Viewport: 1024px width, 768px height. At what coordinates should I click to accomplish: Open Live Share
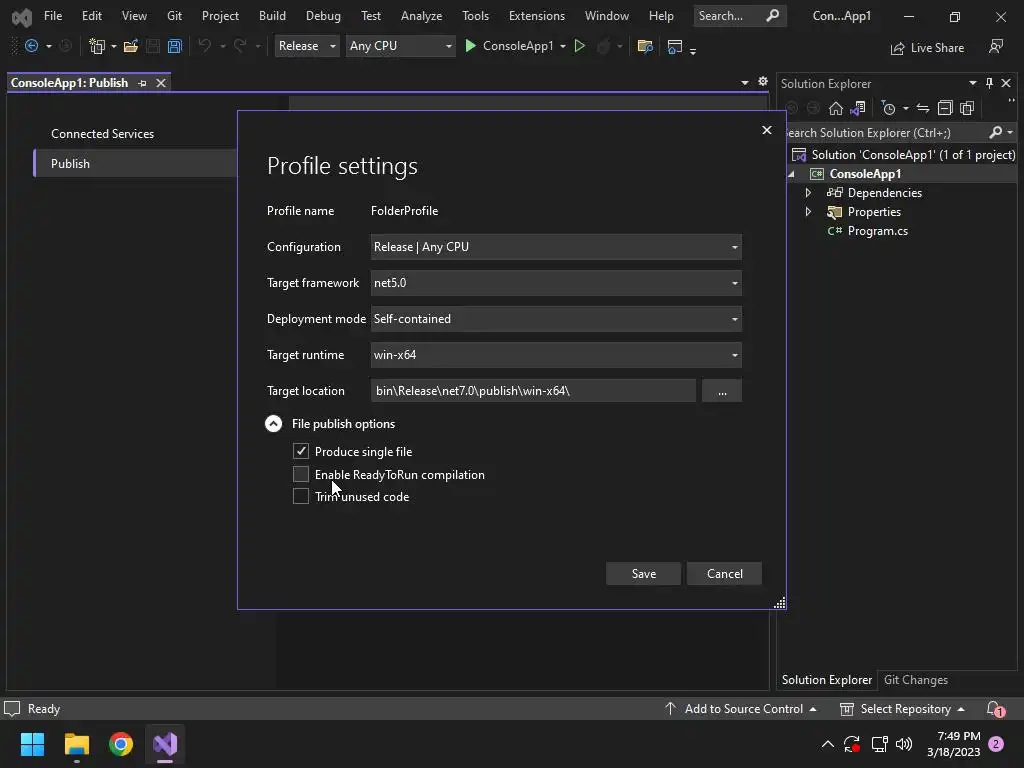point(927,48)
